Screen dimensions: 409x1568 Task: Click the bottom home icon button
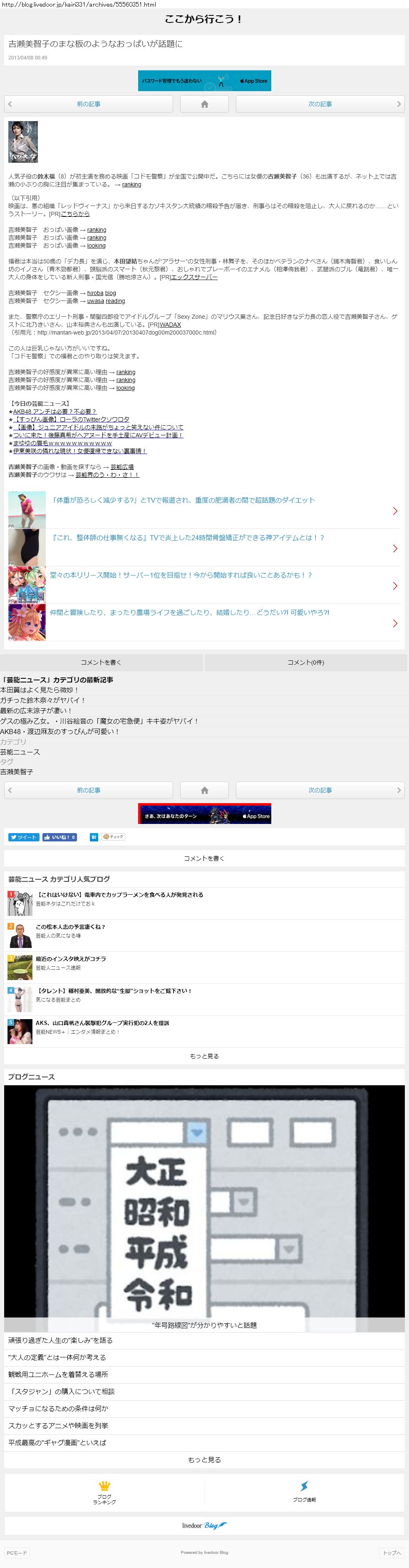[205, 790]
